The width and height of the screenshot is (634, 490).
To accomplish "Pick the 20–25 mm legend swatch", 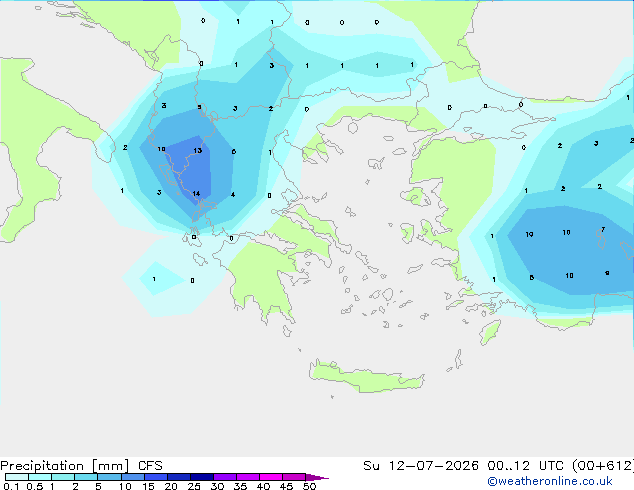I will (x=179, y=477).
